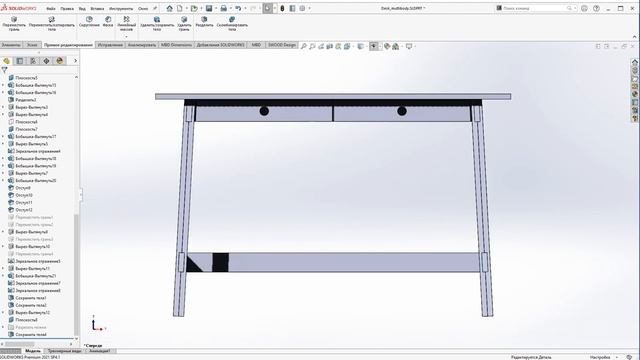Print the document
The image size is (640, 360).
click(224, 8)
